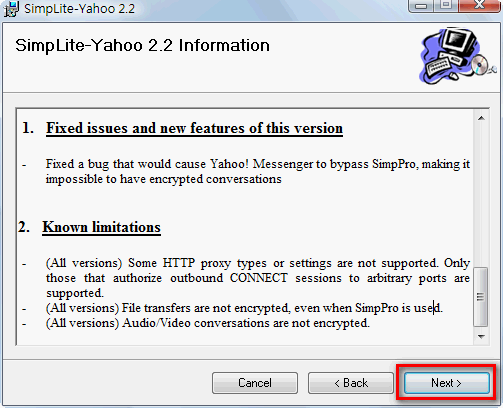This screenshot has height=408, width=503.
Task: Click the scrollbar track above the thumb
Action: [481, 196]
